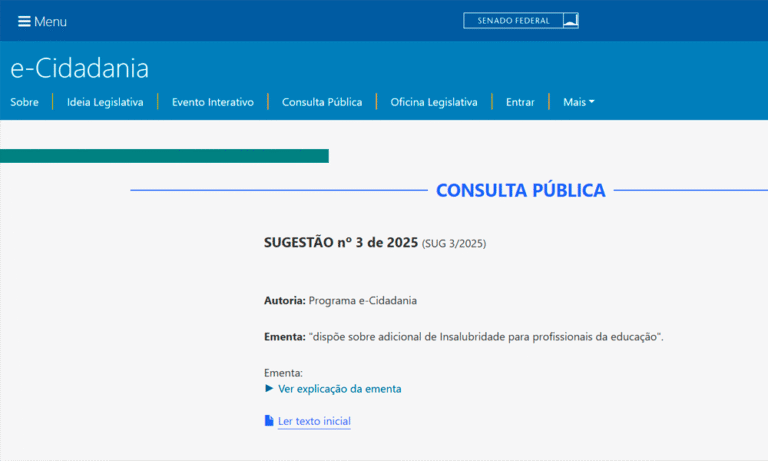Click the (SUG 3/2025) text
This screenshot has height=461, width=768.
tap(454, 243)
